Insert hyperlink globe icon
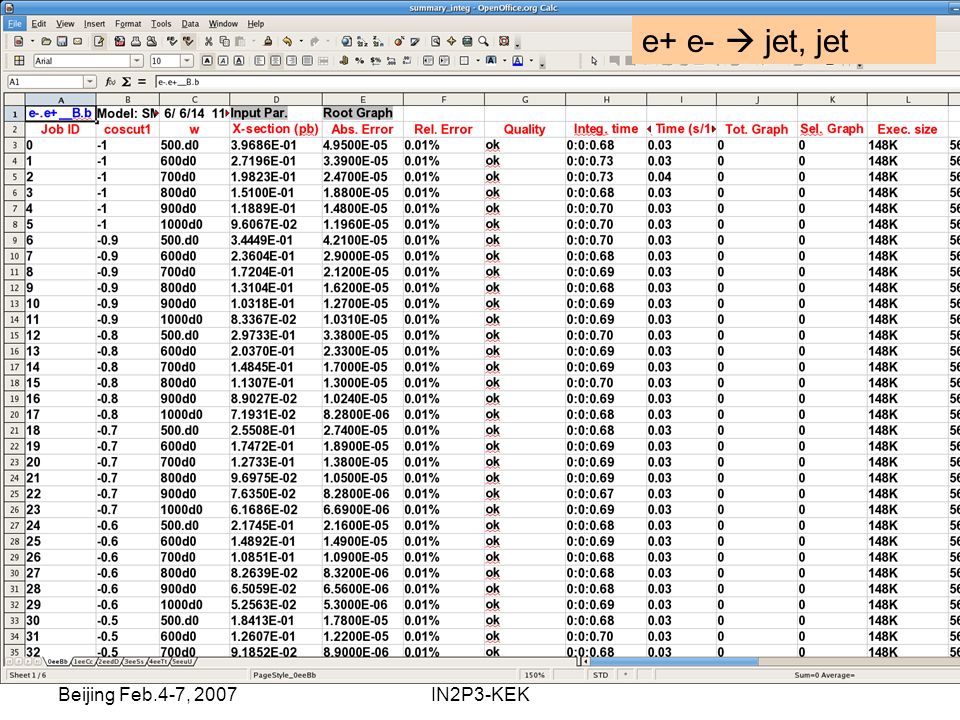The width and height of the screenshot is (960, 720). coord(347,41)
